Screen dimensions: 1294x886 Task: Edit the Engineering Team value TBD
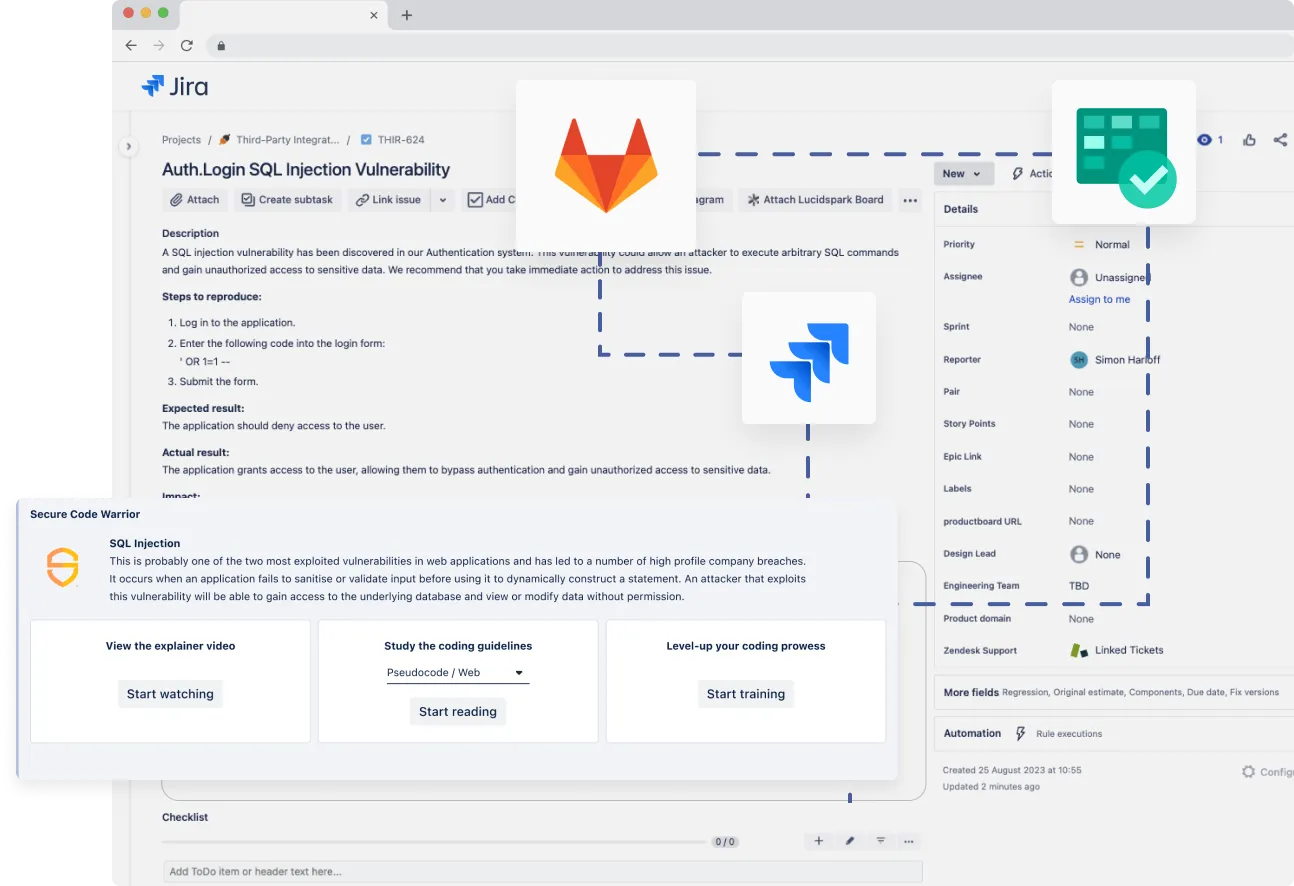pos(1079,586)
